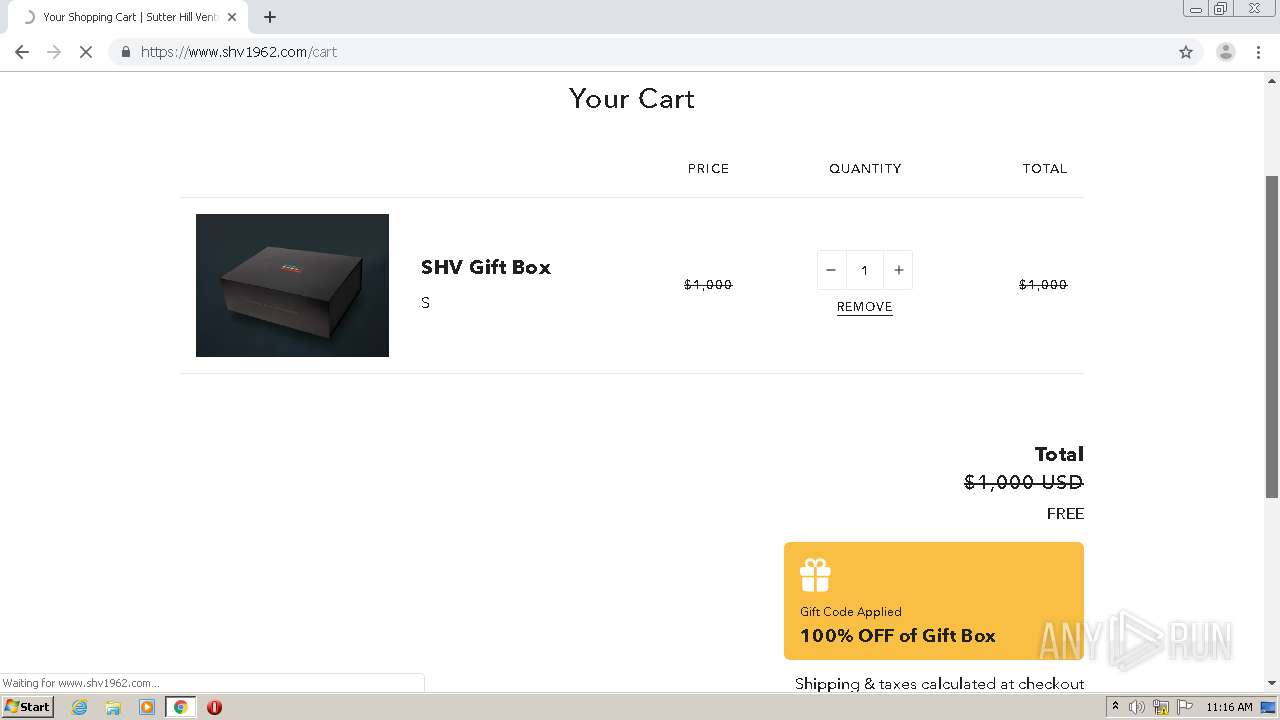Select the Your Shopping Cart tab
The width and height of the screenshot is (1280, 720).
click(128, 17)
